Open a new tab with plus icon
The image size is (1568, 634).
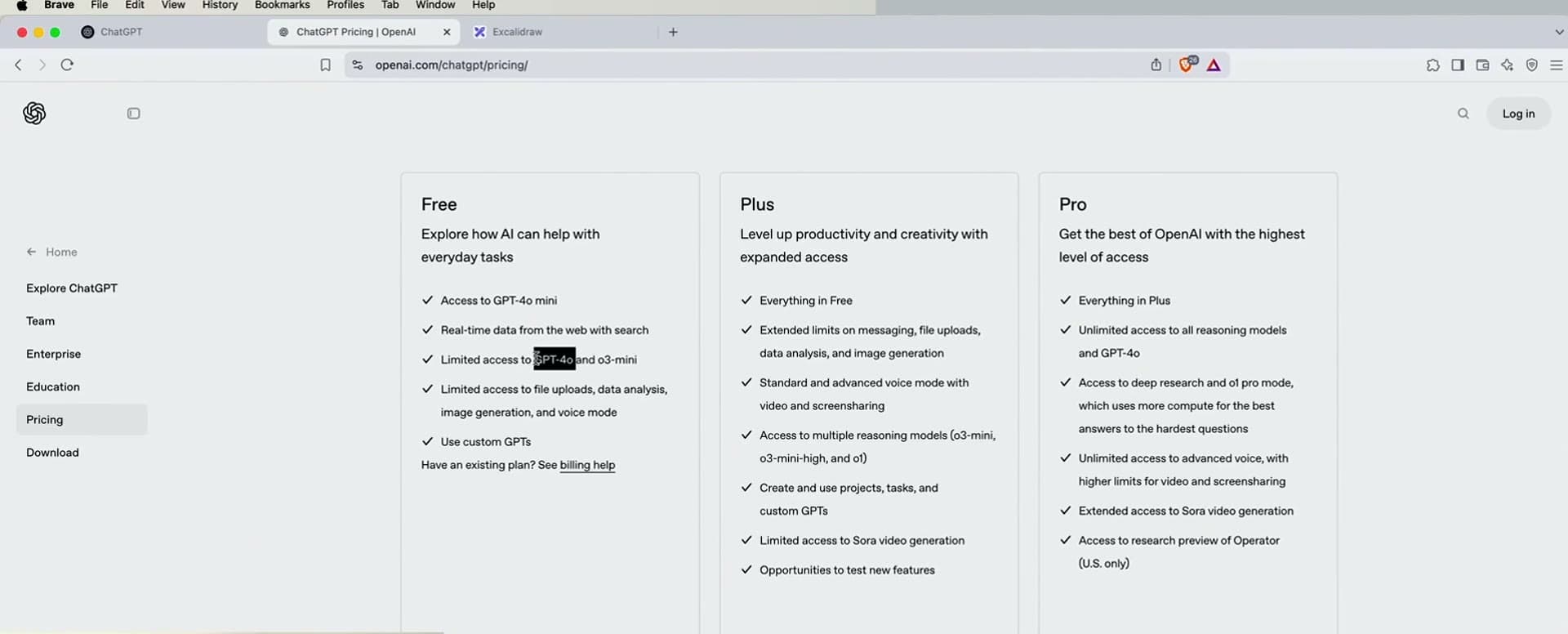[x=673, y=32]
